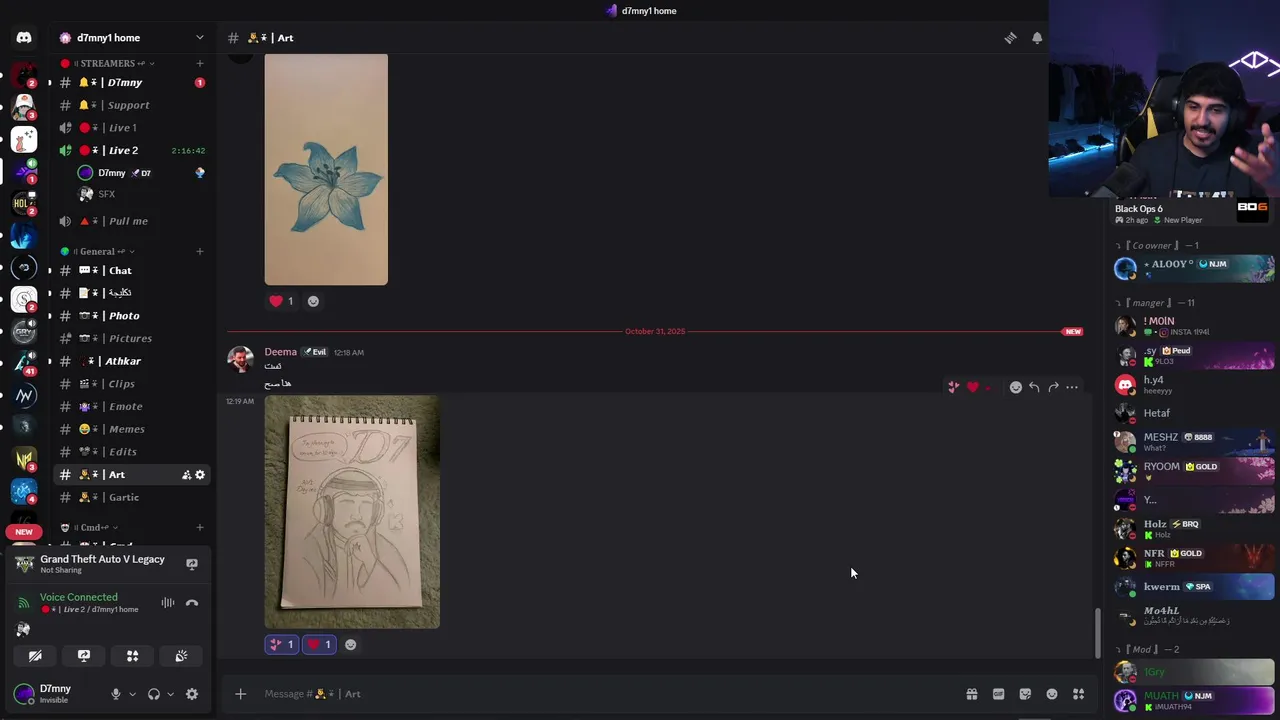Viewport: 1280px width, 720px height.
Task: Open the Memes channel
Action: click(x=132, y=429)
